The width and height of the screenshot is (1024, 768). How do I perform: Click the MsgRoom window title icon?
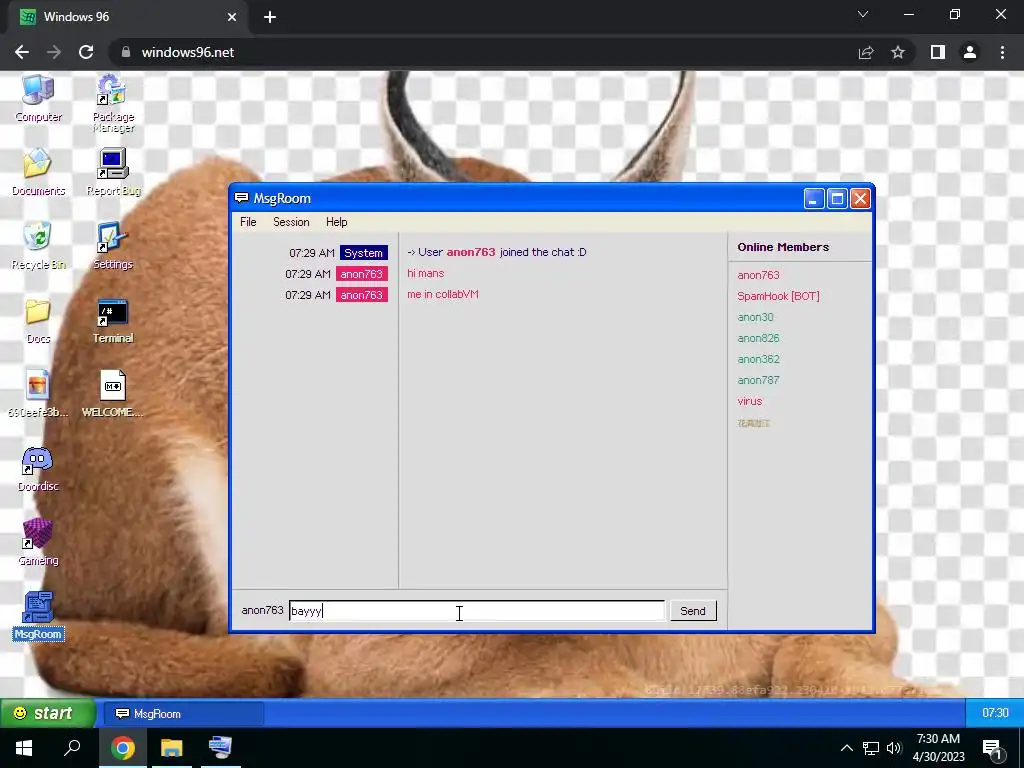pos(242,198)
